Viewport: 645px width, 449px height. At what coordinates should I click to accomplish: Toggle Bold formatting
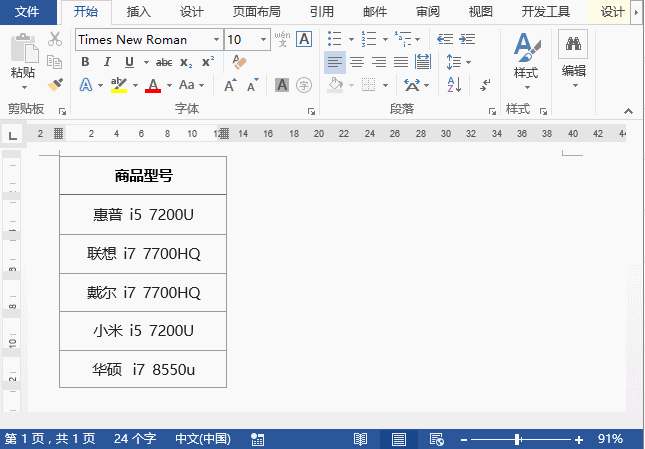point(84,62)
